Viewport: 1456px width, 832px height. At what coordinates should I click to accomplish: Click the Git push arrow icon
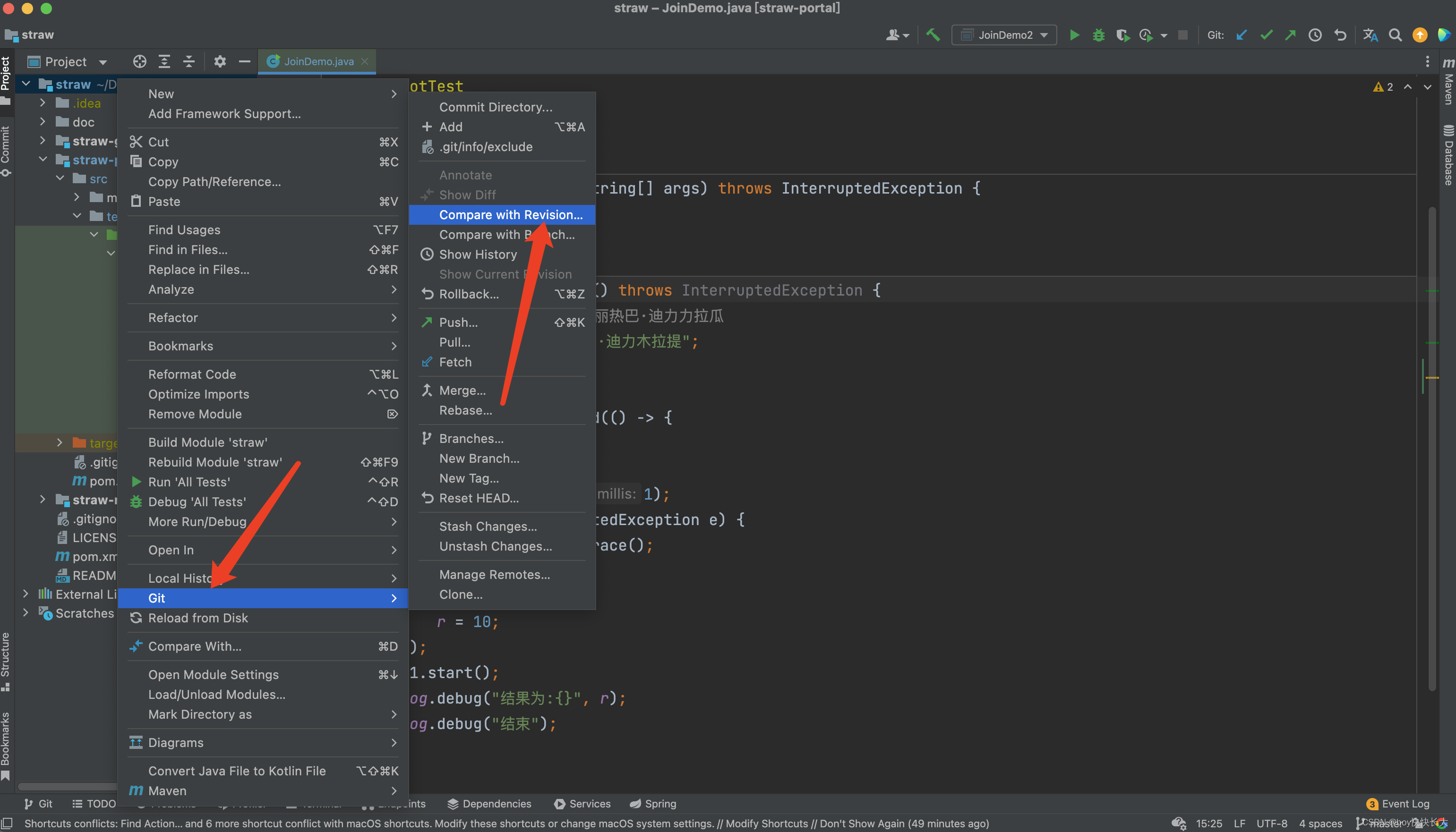coord(1290,35)
